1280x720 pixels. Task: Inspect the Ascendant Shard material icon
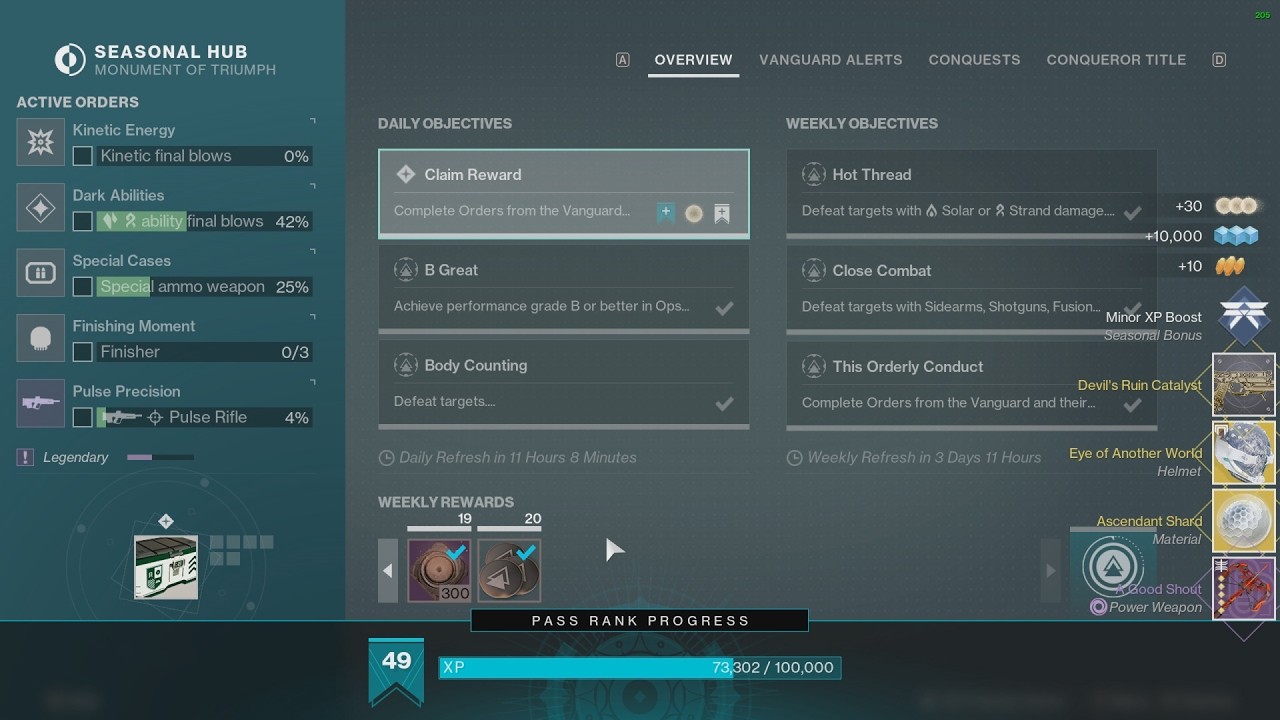[x=1244, y=521]
